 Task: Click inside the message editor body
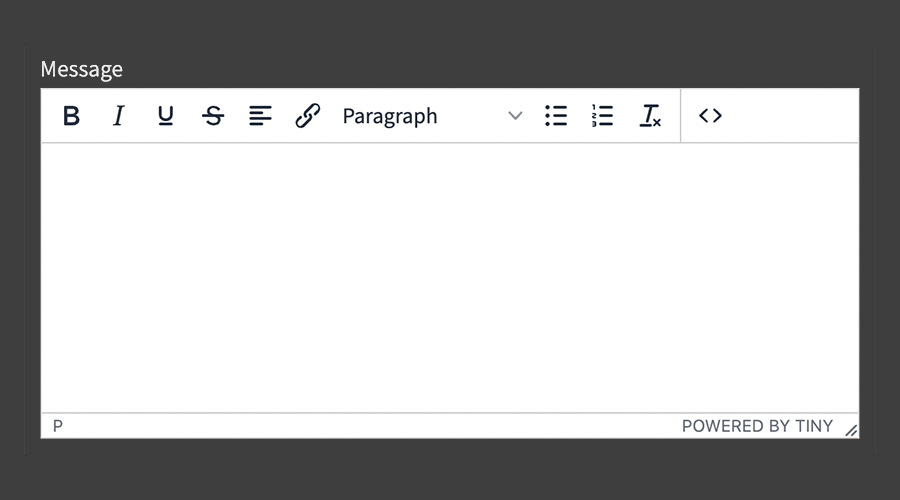point(450,277)
